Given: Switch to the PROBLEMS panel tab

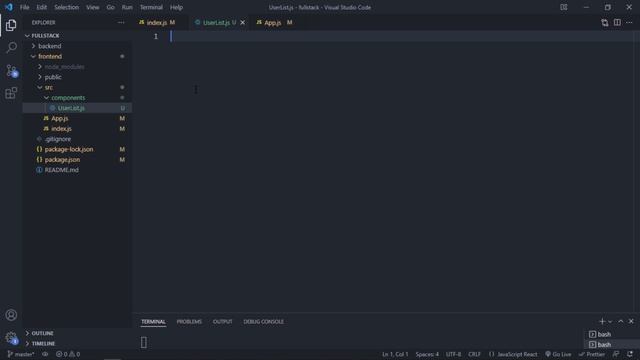Looking at the screenshot, I should [189, 322].
